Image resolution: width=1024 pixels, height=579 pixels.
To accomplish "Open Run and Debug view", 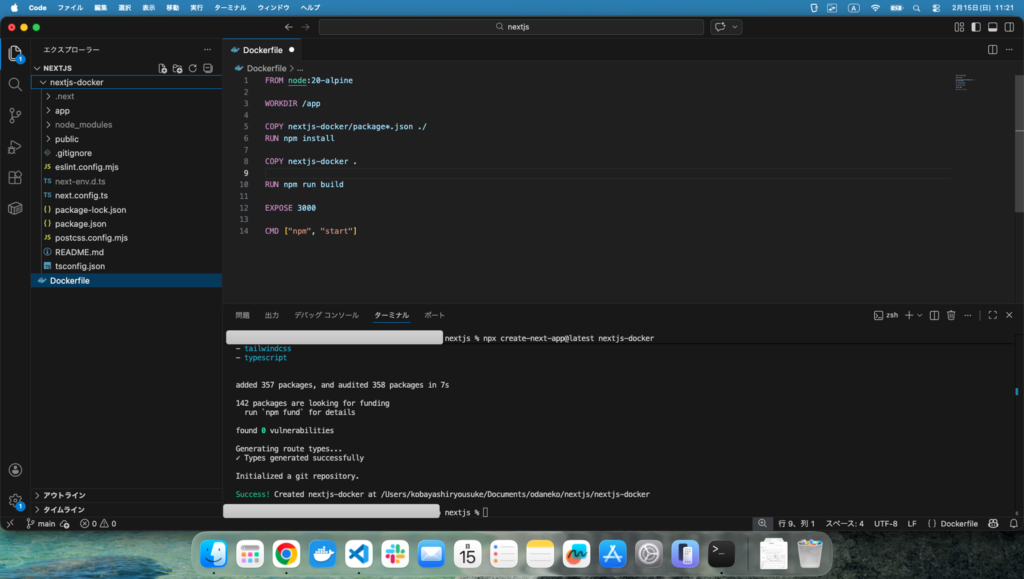I will point(15,147).
